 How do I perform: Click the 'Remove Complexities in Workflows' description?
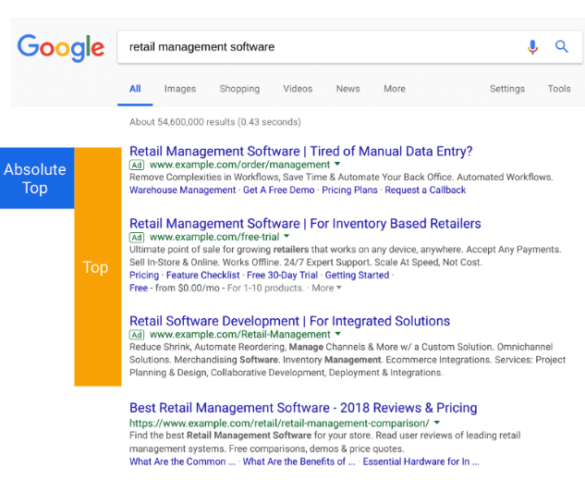click(x=341, y=177)
